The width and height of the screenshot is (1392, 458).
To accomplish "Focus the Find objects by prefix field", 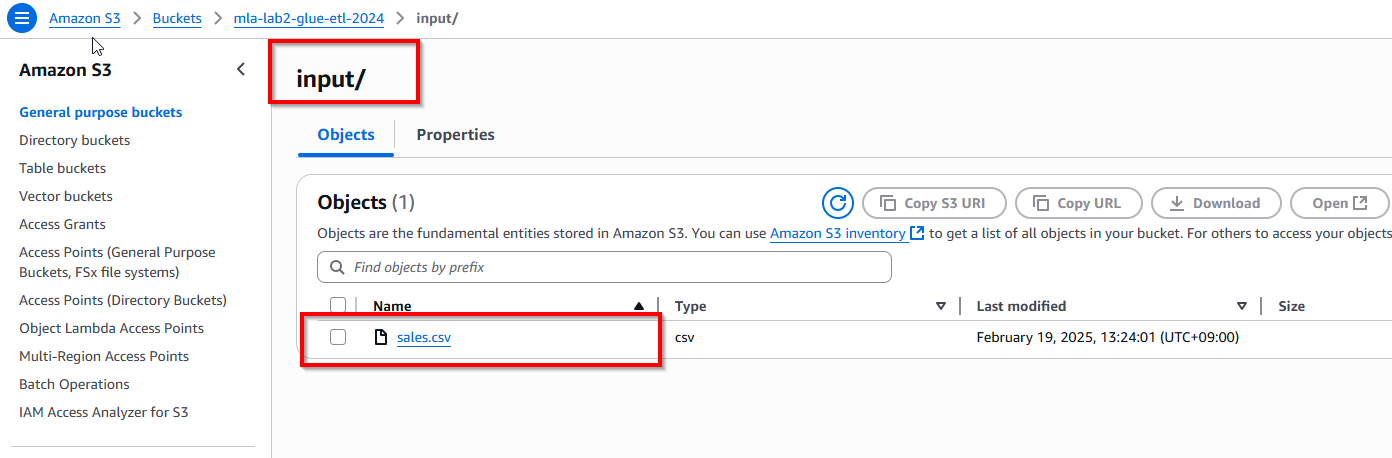I will coord(610,267).
